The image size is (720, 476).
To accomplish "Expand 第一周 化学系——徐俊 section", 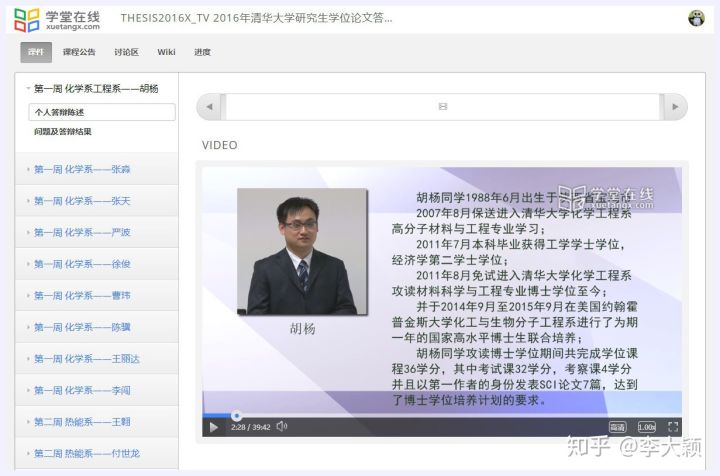I will 96,264.
